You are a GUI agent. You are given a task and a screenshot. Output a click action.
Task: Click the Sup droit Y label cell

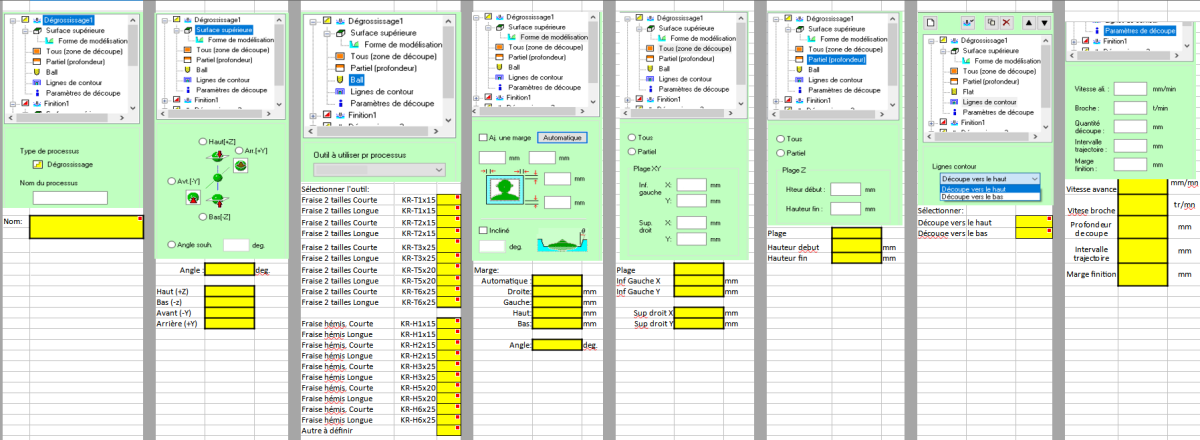tap(653, 324)
